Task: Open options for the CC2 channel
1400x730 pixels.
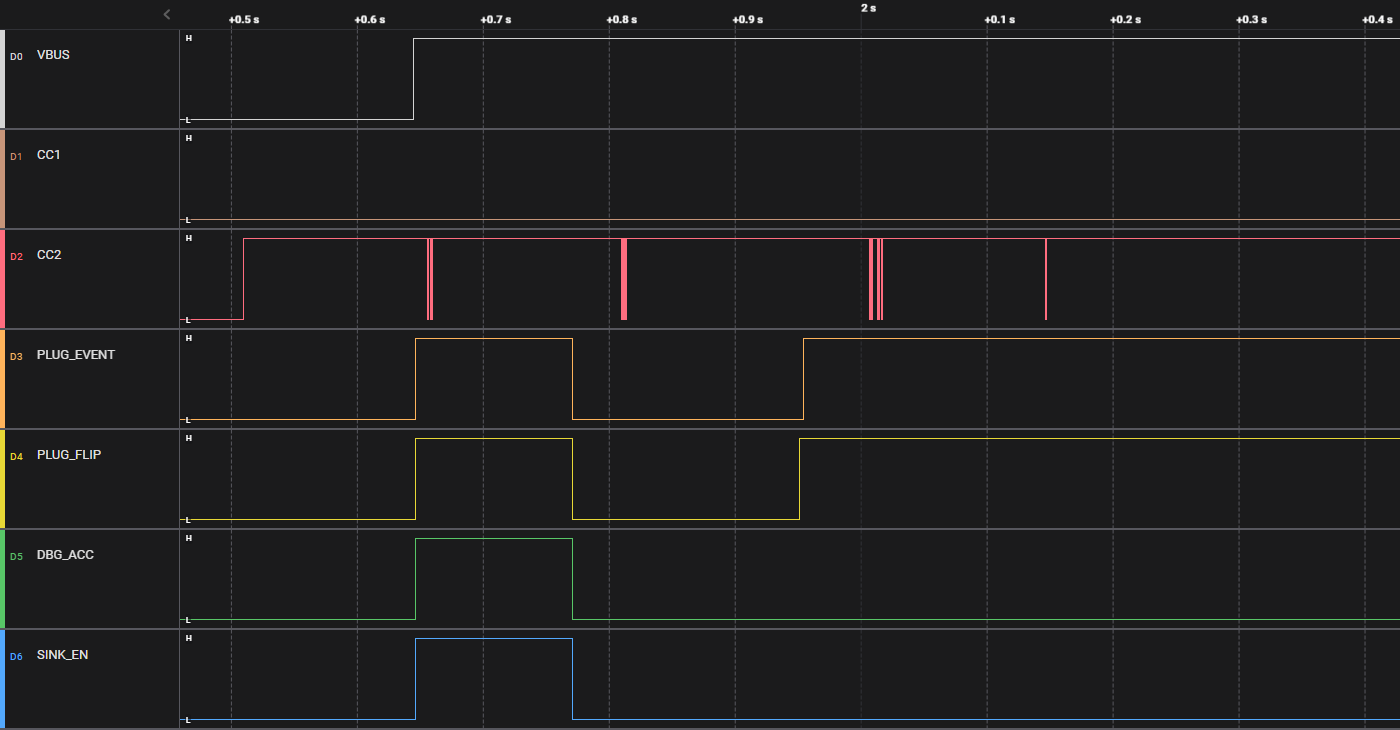Action: pos(47,255)
